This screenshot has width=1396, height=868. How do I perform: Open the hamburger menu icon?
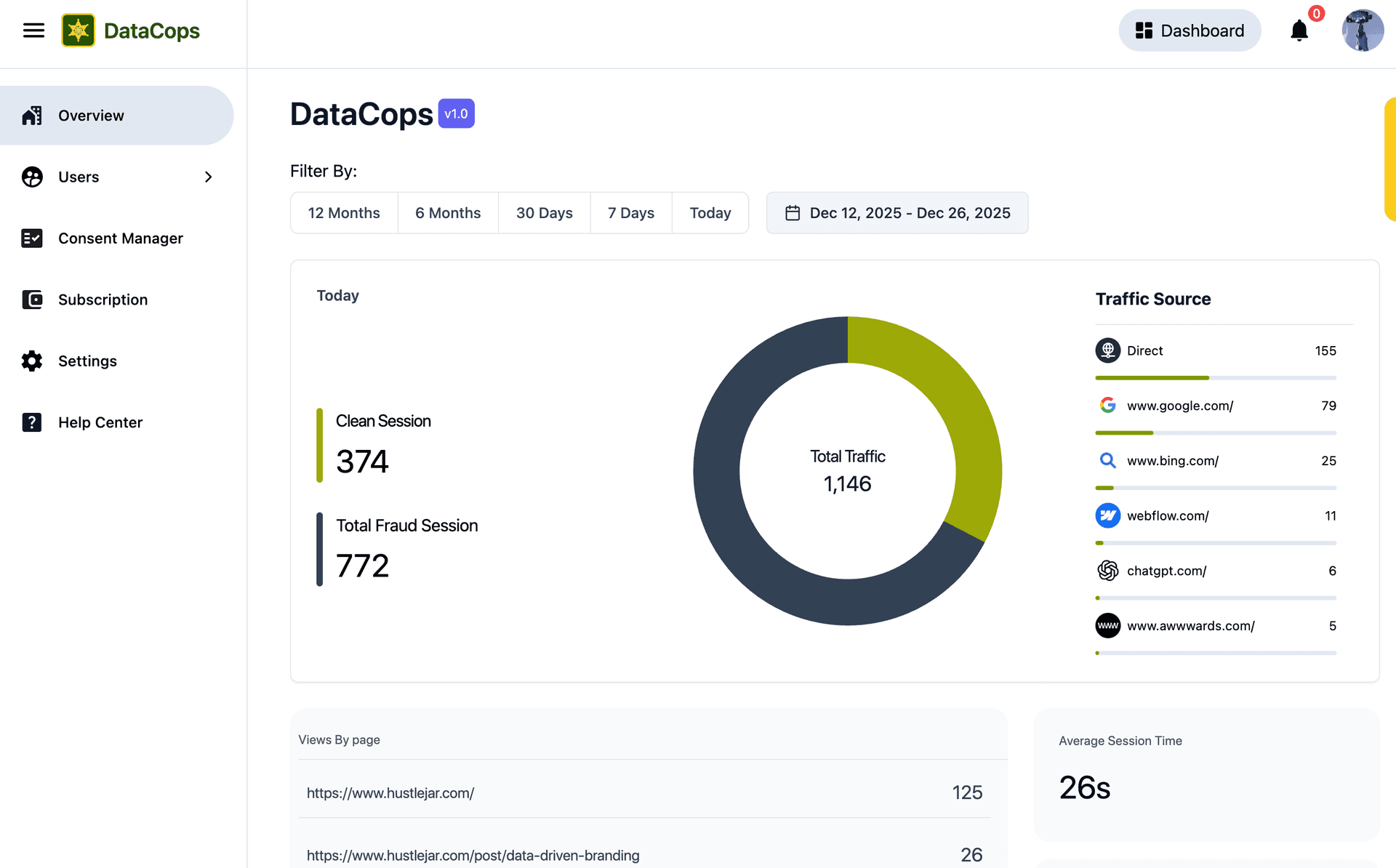(33, 31)
